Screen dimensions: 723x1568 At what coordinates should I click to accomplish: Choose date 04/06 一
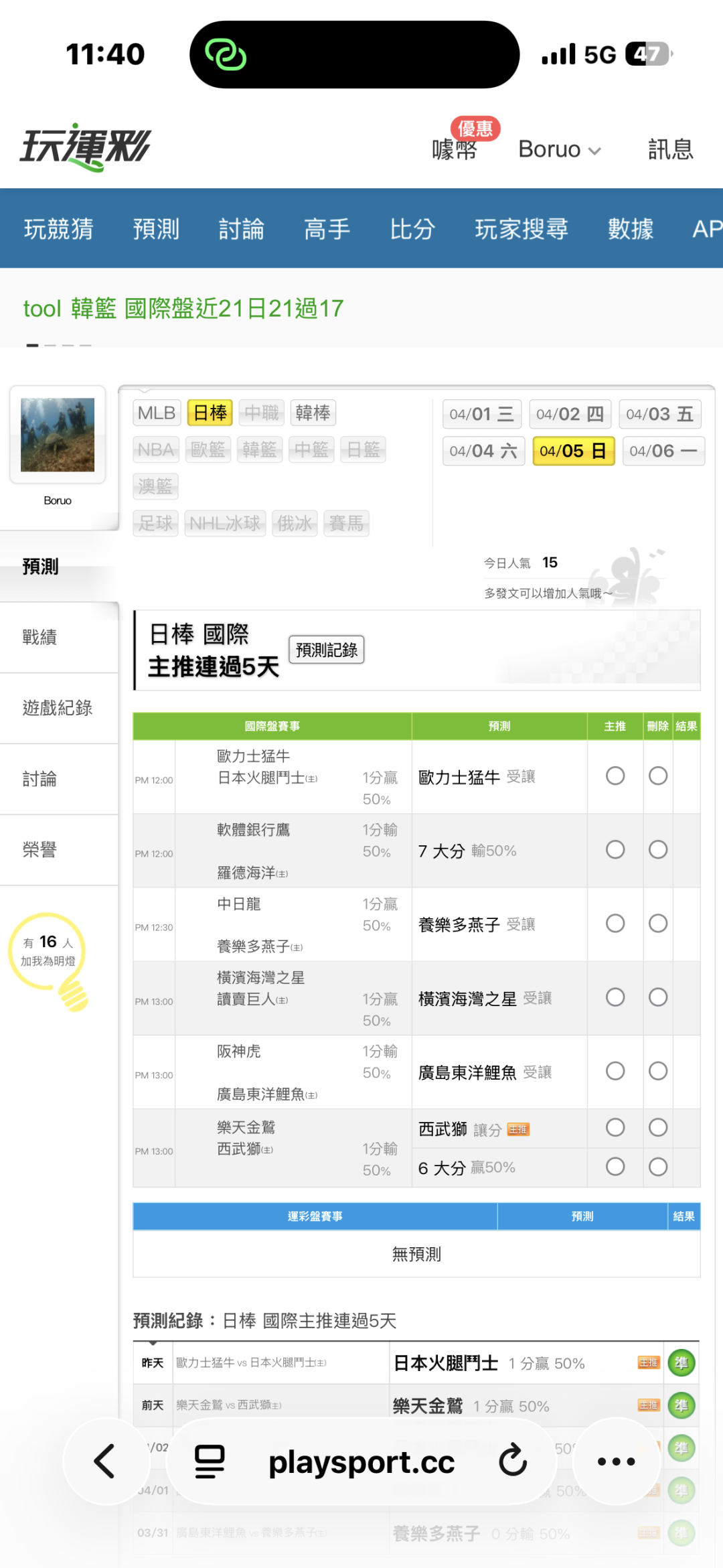point(663,451)
